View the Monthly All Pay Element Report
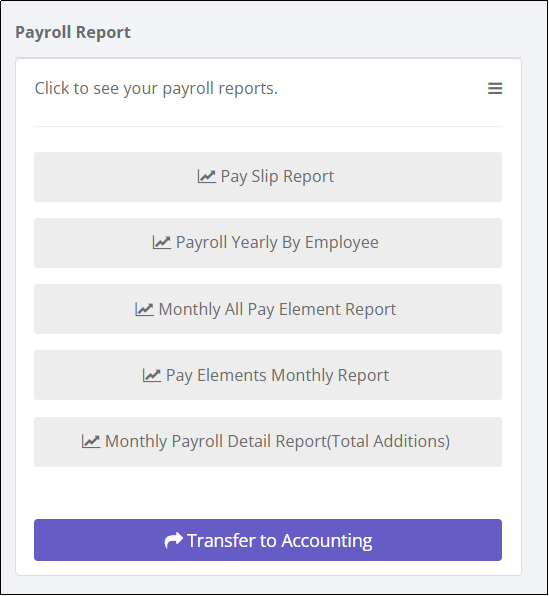The image size is (549, 596). coord(268,309)
